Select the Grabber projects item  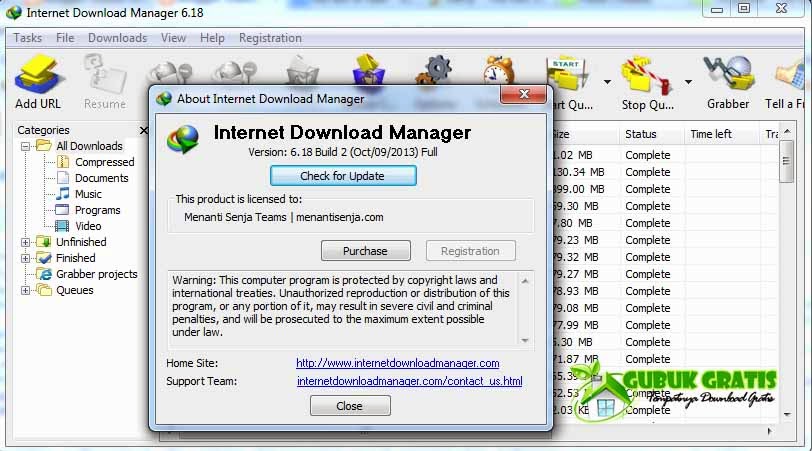97,274
